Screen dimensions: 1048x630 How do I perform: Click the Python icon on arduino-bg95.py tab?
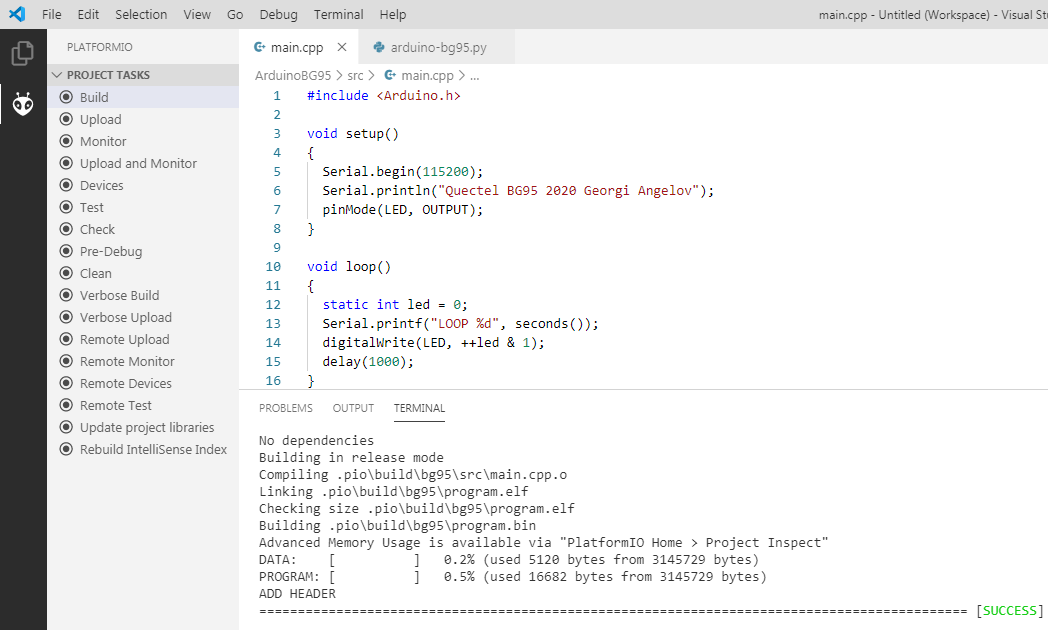[x=379, y=47]
